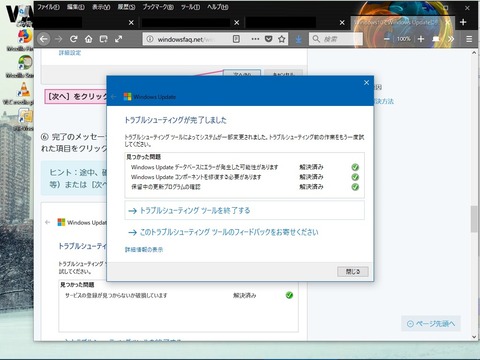This screenshot has width=480, height=360.
Task: Open the 表示 menu
Action: 101,7
